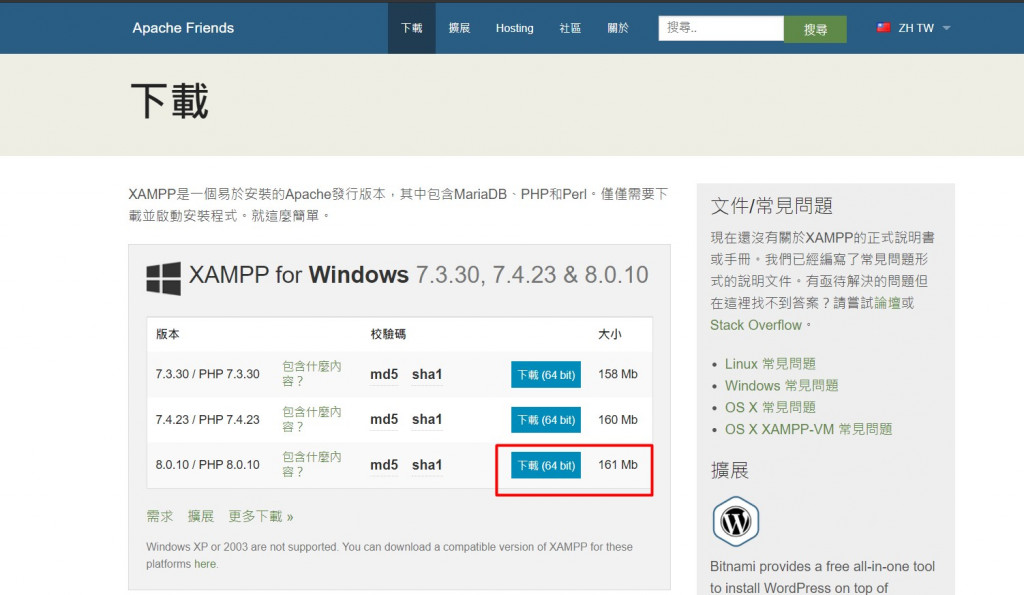Focus the 搜尋 search input field

[721, 28]
